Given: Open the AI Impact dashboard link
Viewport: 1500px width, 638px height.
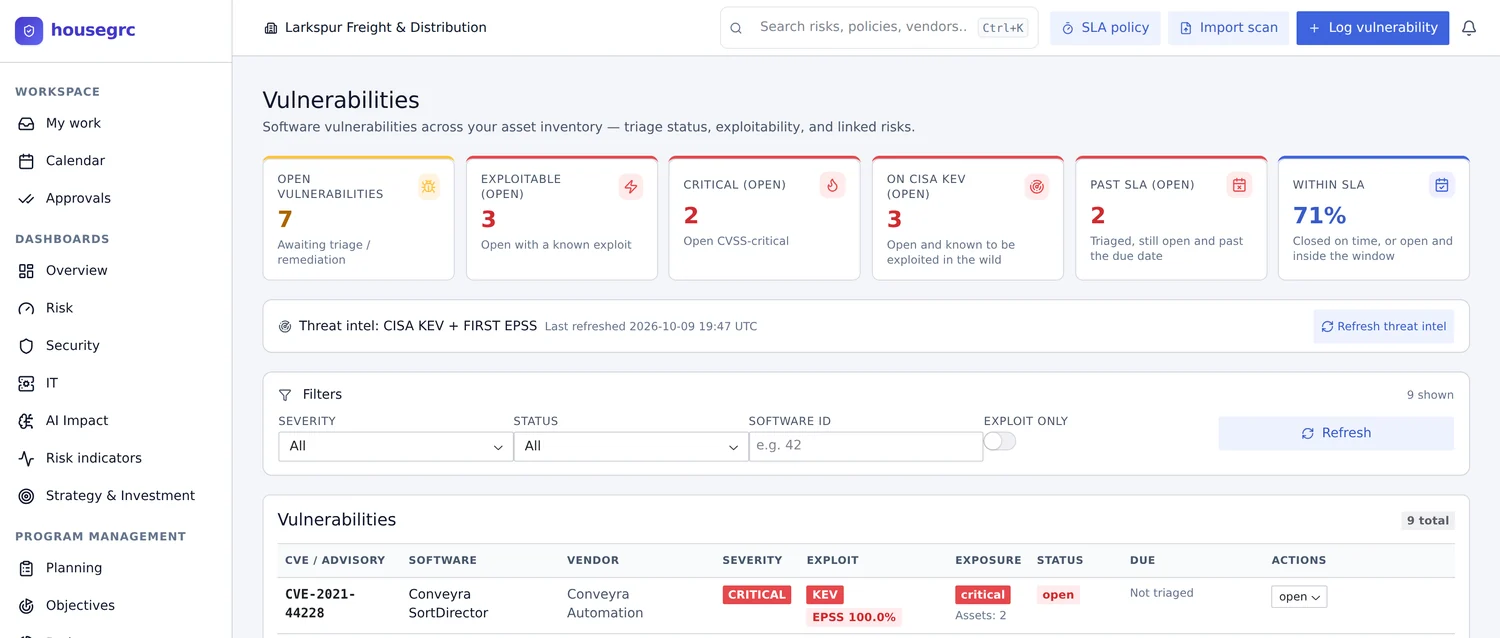Looking at the screenshot, I should (77, 421).
